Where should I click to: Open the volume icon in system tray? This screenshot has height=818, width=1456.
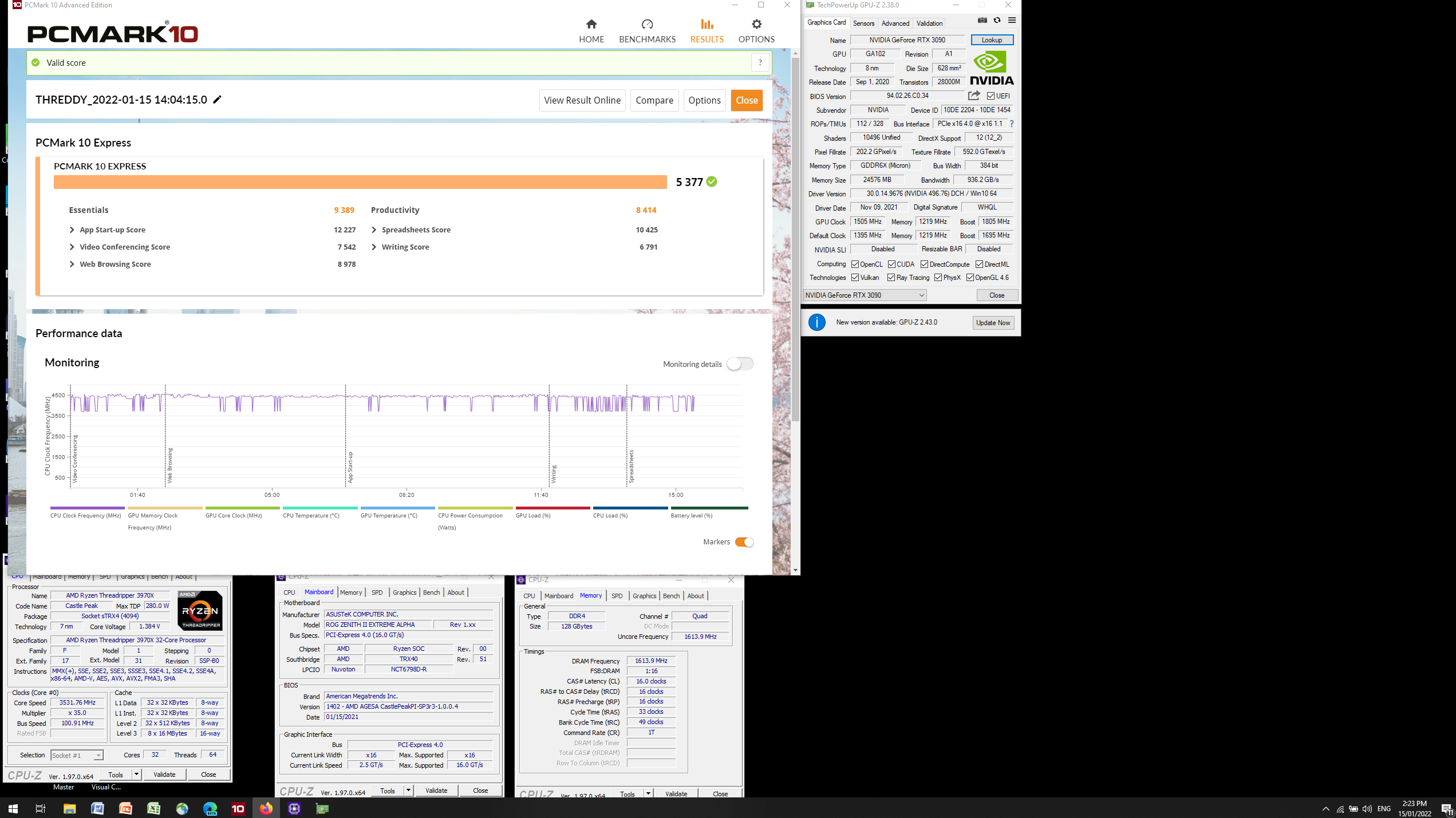1367,808
